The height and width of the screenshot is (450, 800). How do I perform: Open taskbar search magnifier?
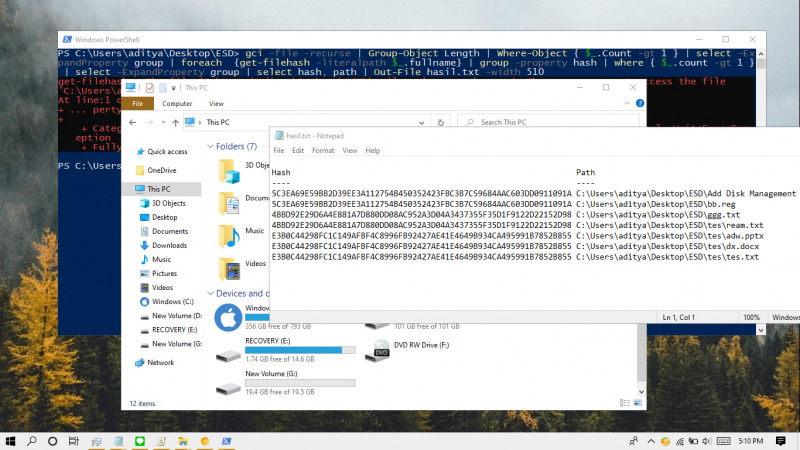tap(32, 441)
